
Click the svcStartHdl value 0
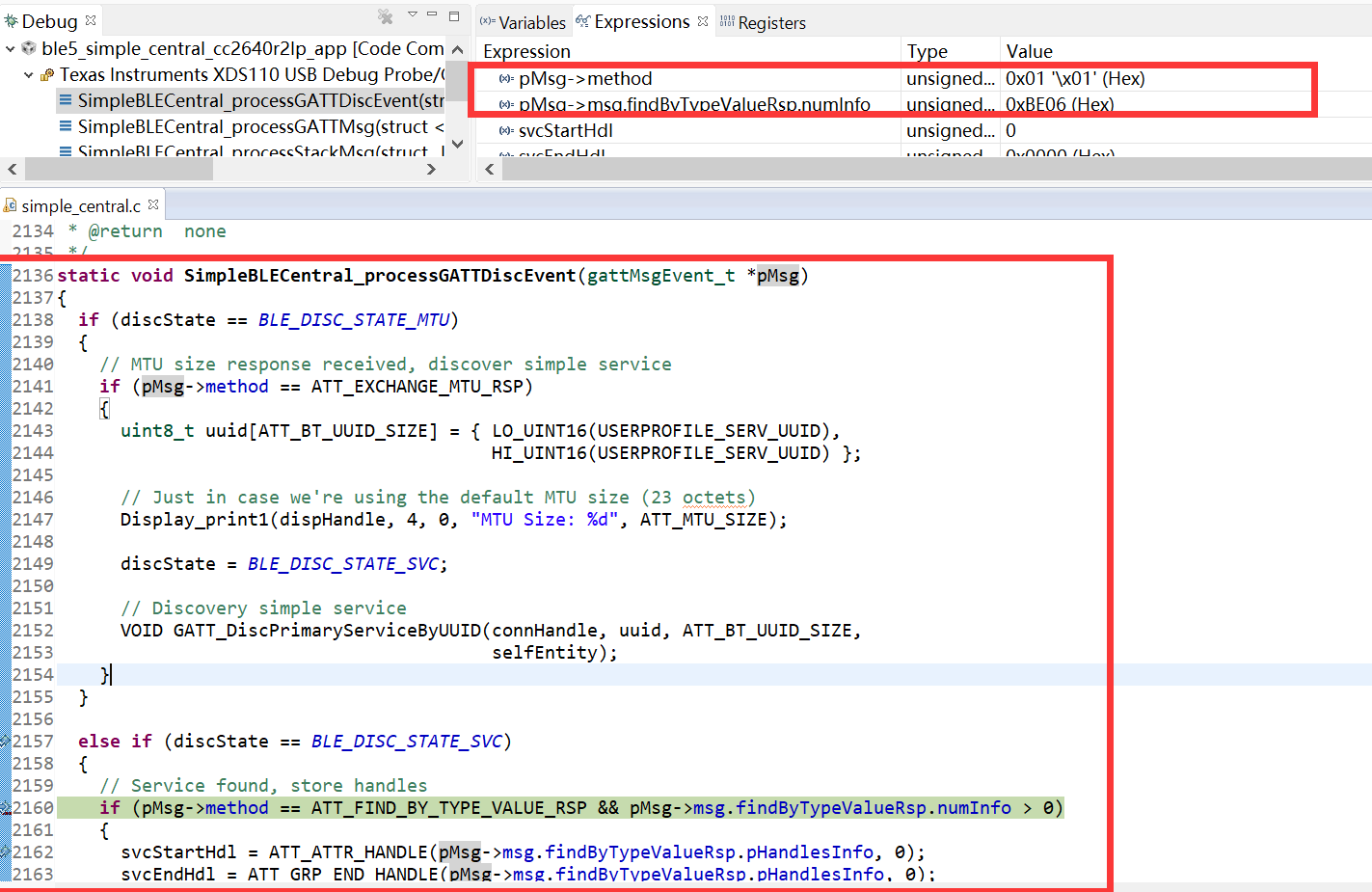pos(1010,130)
